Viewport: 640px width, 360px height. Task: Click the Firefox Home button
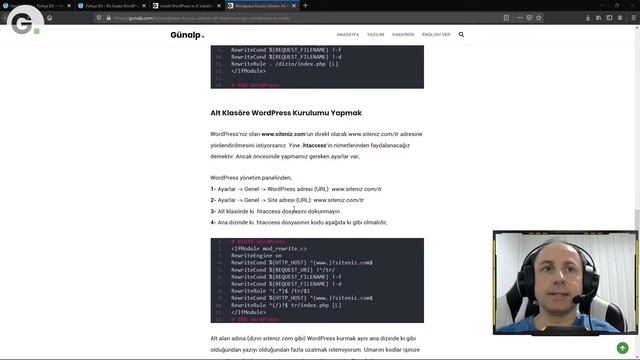[50, 18]
